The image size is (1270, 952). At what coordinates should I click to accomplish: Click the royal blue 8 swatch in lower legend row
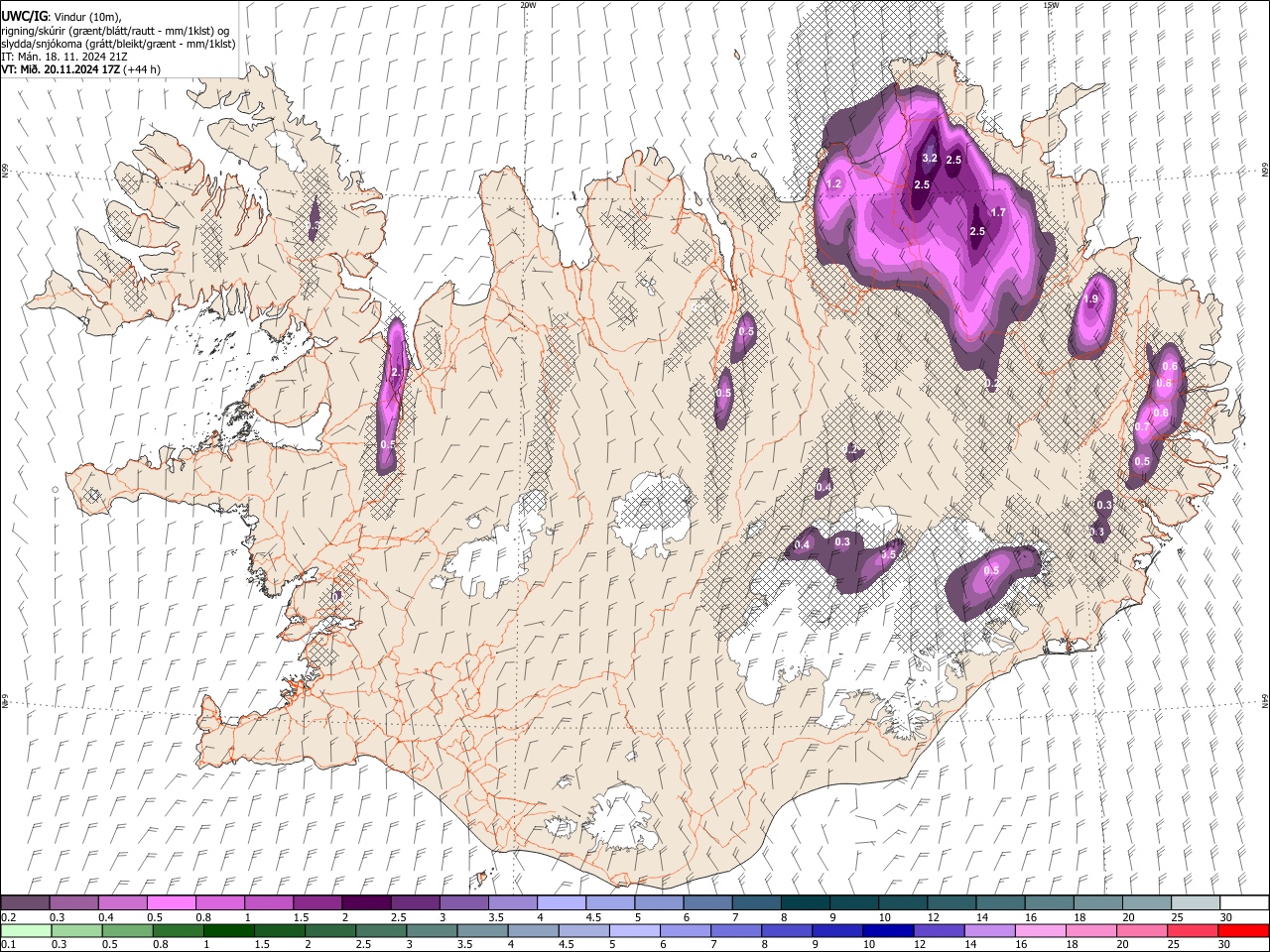787,930
